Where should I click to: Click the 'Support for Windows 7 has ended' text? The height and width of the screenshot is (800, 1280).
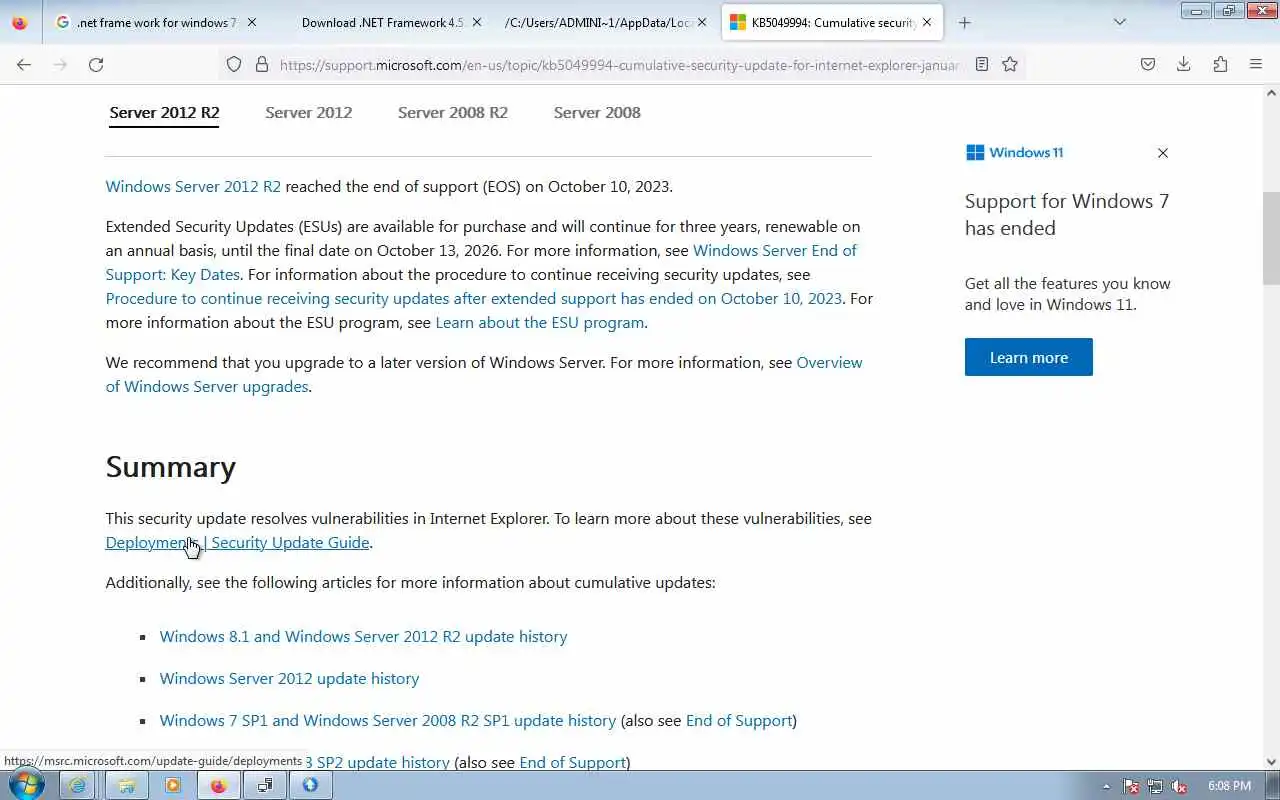(1067, 214)
